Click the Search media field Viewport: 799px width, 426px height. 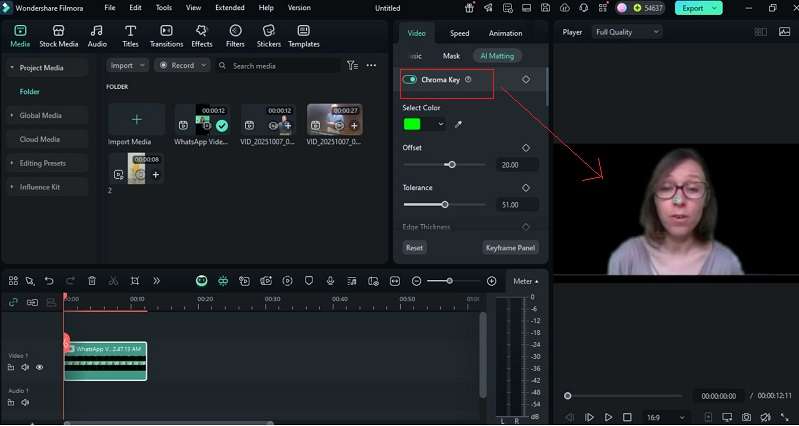coord(278,66)
